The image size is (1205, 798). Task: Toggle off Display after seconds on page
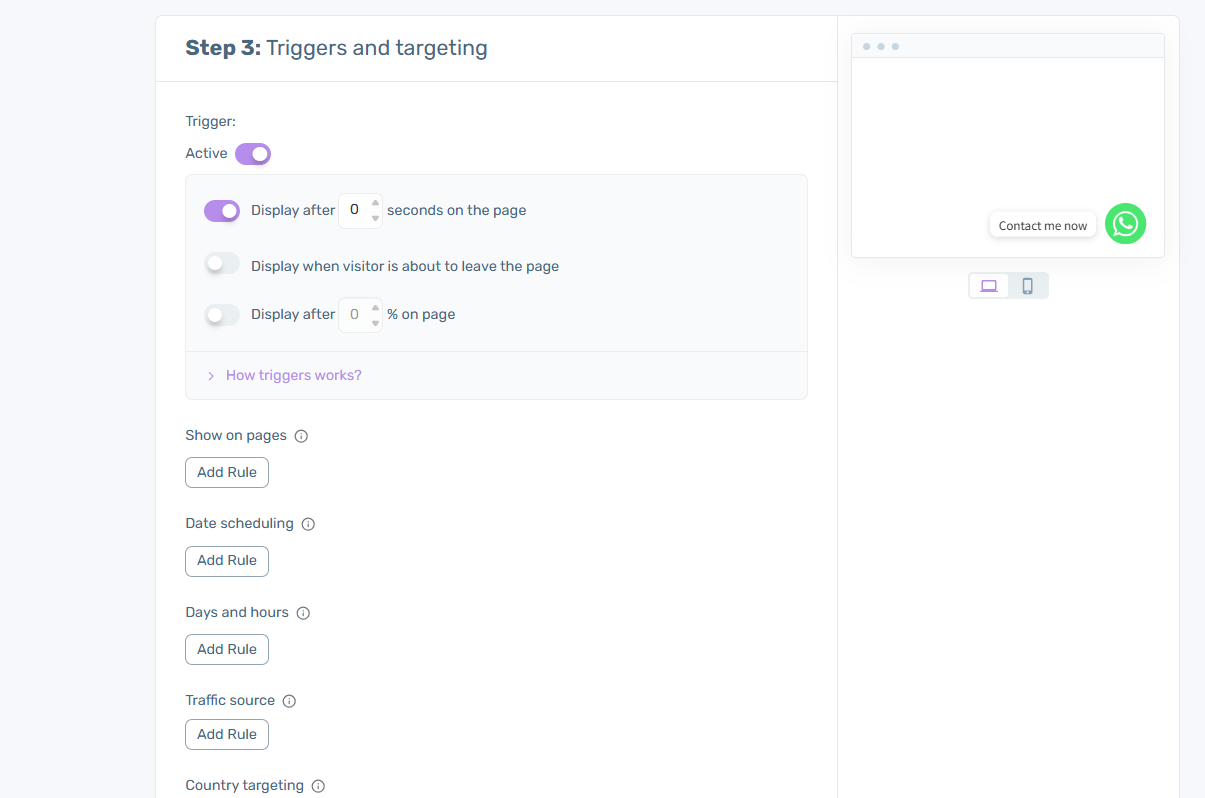click(x=222, y=211)
